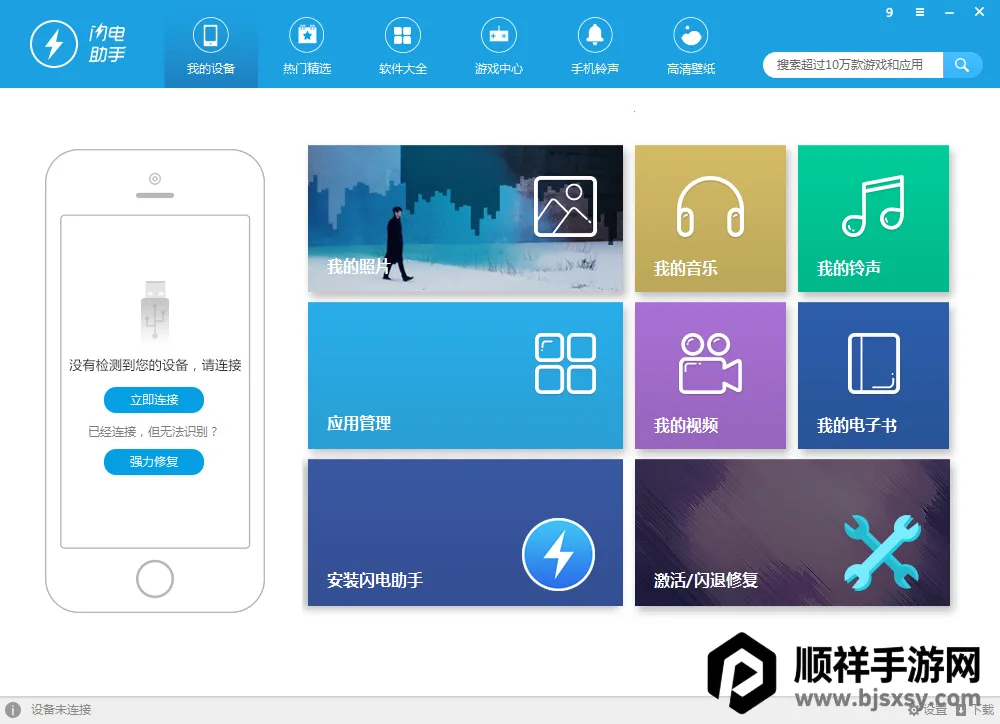Viewport: 1000px width, 724px height.
Task: Open 应用管理 app management tile
Action: pyautogui.click(x=465, y=375)
